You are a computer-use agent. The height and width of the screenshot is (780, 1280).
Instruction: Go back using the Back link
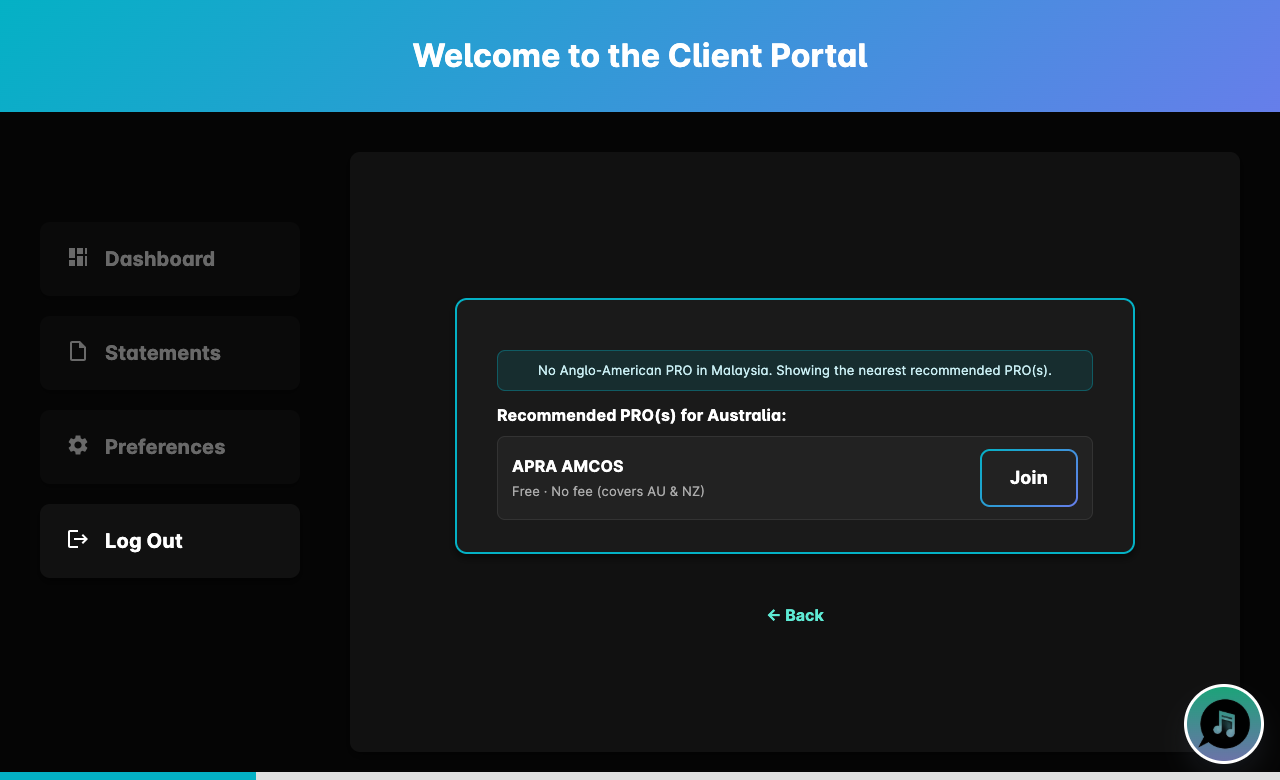pos(795,615)
